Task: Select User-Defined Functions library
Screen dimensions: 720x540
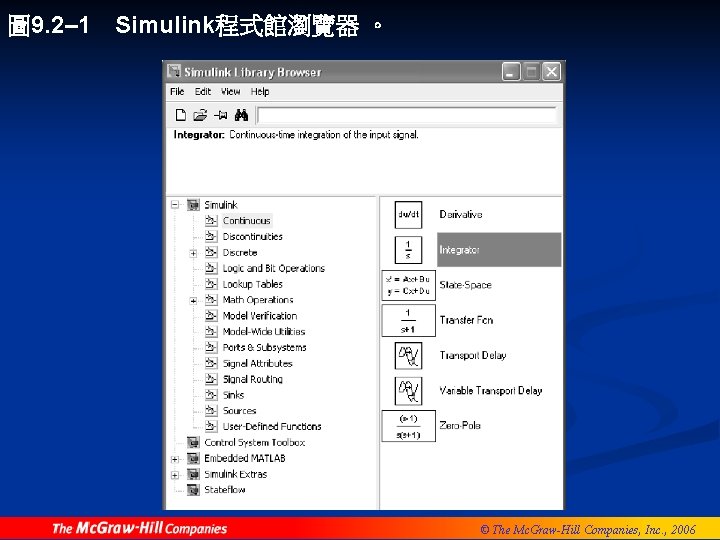Action: (272, 427)
